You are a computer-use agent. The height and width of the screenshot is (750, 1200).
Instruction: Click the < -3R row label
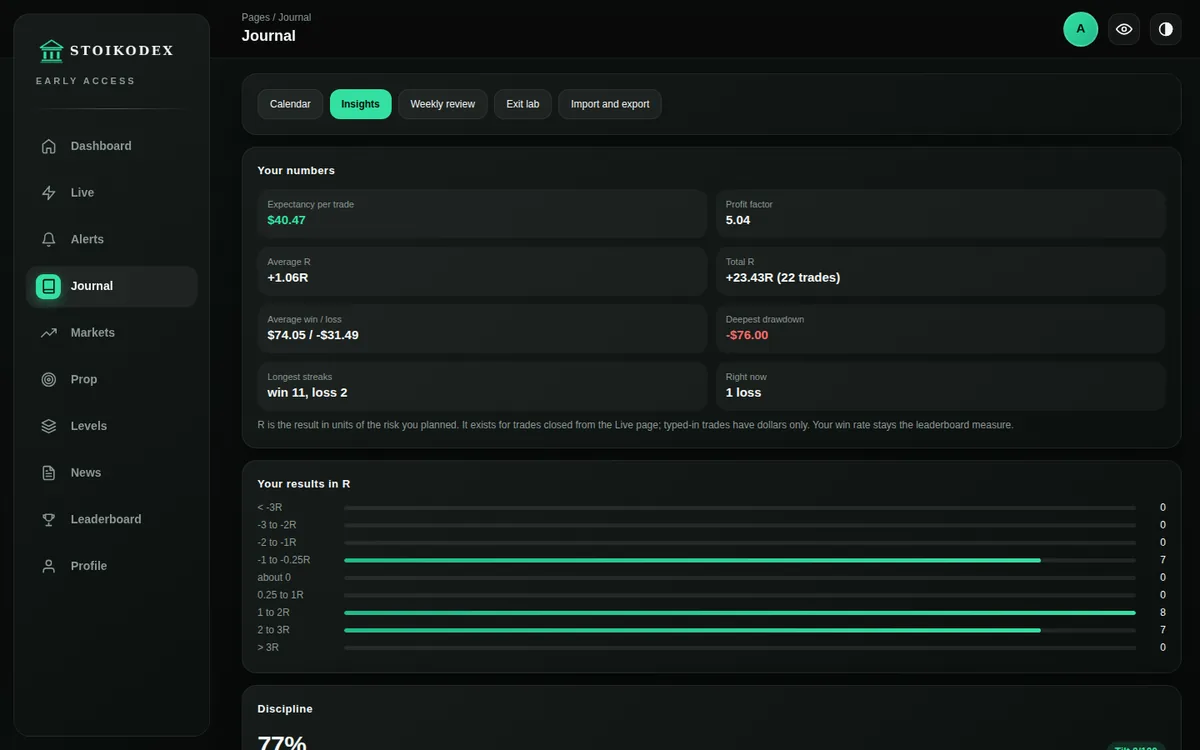(270, 507)
